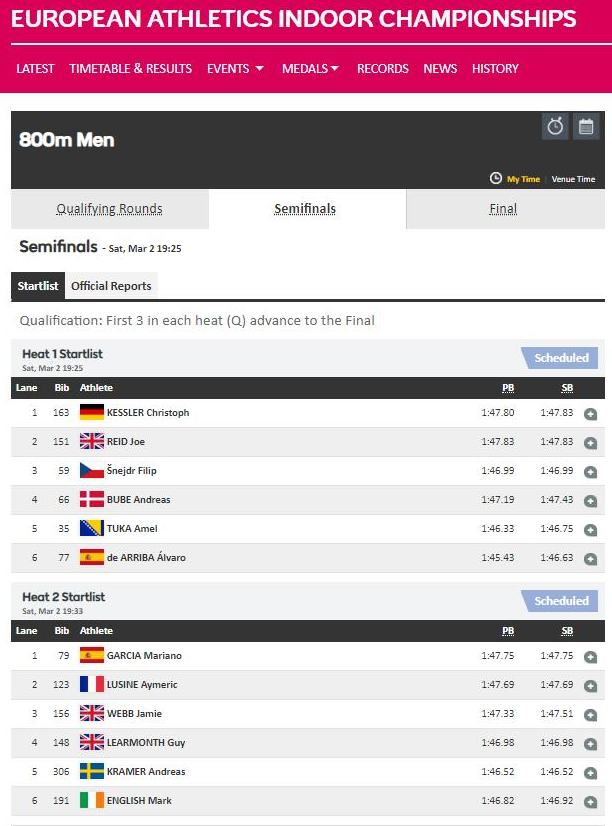Expand KESSLER Christoph's row with plus icon
Image resolution: width=612 pixels, height=826 pixels.
click(590, 414)
